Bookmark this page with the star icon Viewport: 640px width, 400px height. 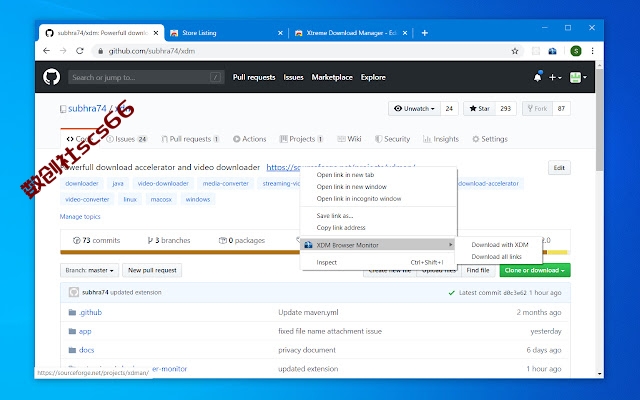coord(515,51)
